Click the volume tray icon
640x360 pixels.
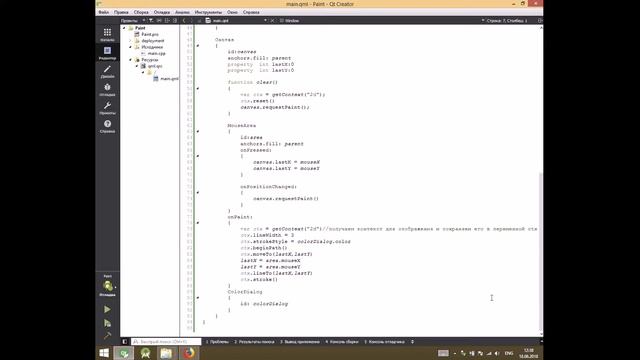[497, 353]
